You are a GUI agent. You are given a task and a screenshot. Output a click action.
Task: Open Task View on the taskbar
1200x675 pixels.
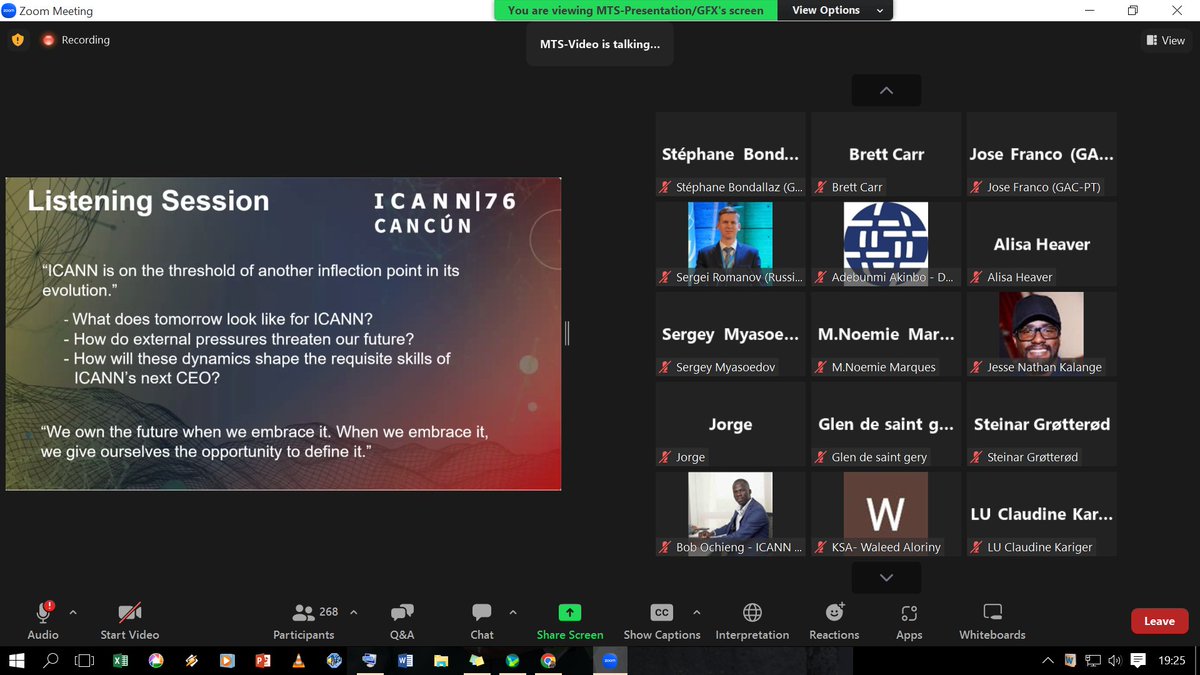[85, 660]
